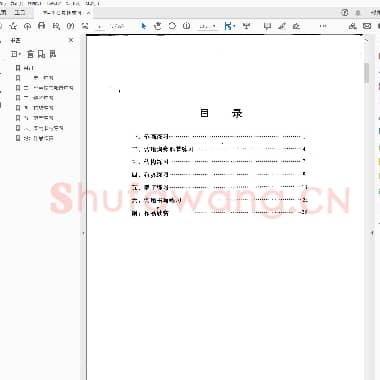380x380 pixels.
Task: Go to previous page with up arrow
Action: 70,26
